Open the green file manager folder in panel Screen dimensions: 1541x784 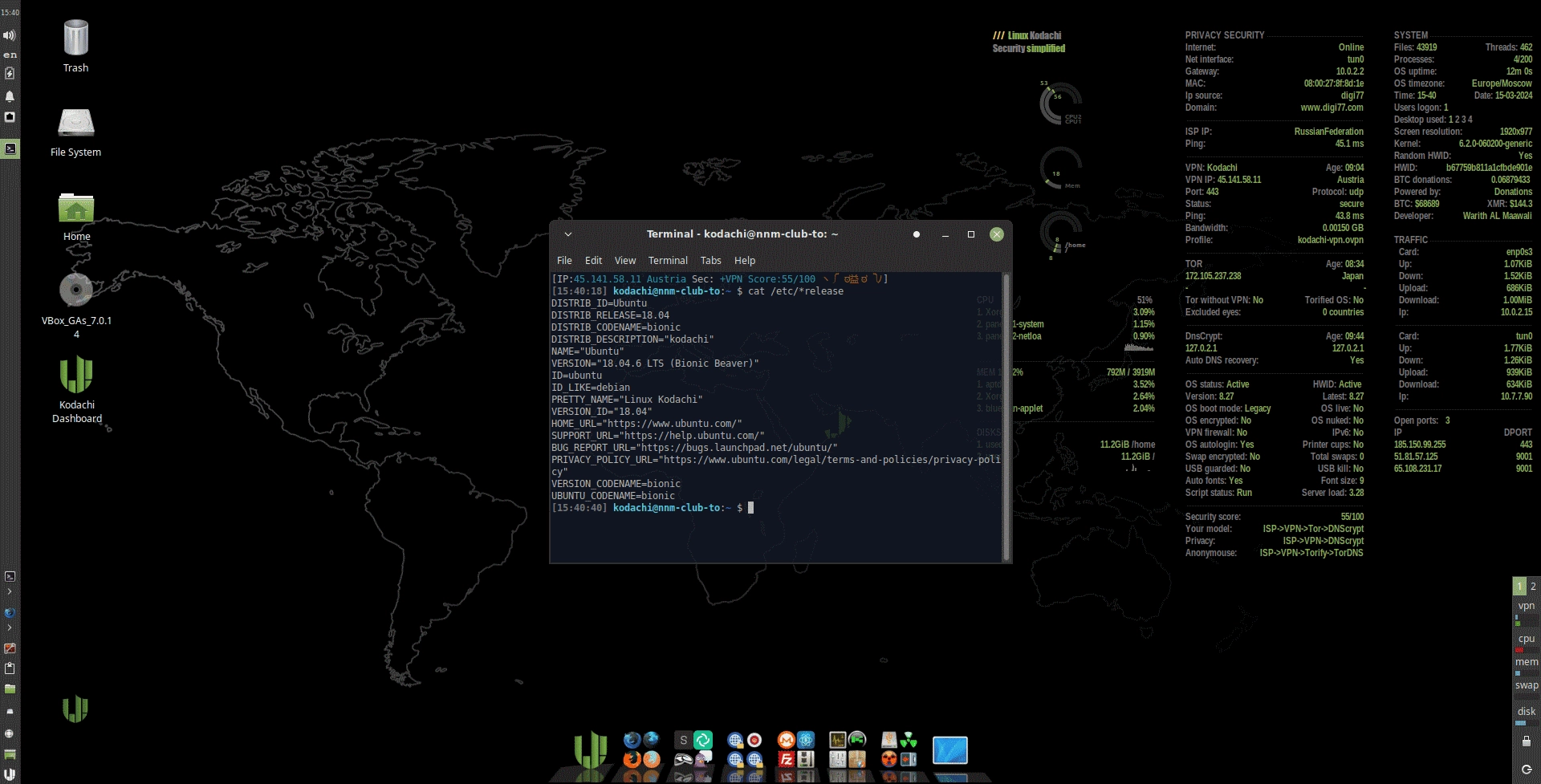point(10,689)
